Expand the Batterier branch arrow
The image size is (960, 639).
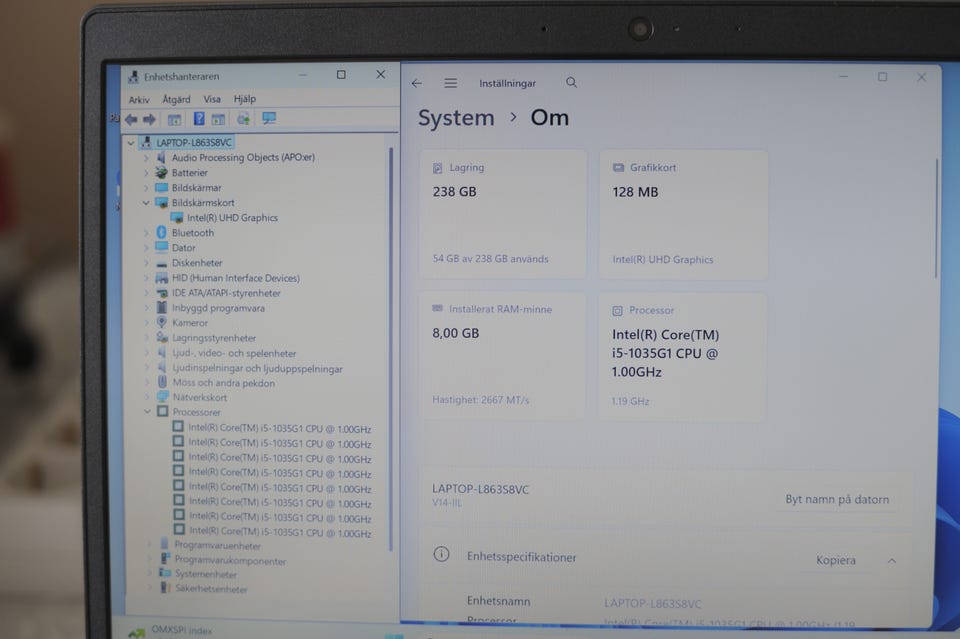coord(146,173)
